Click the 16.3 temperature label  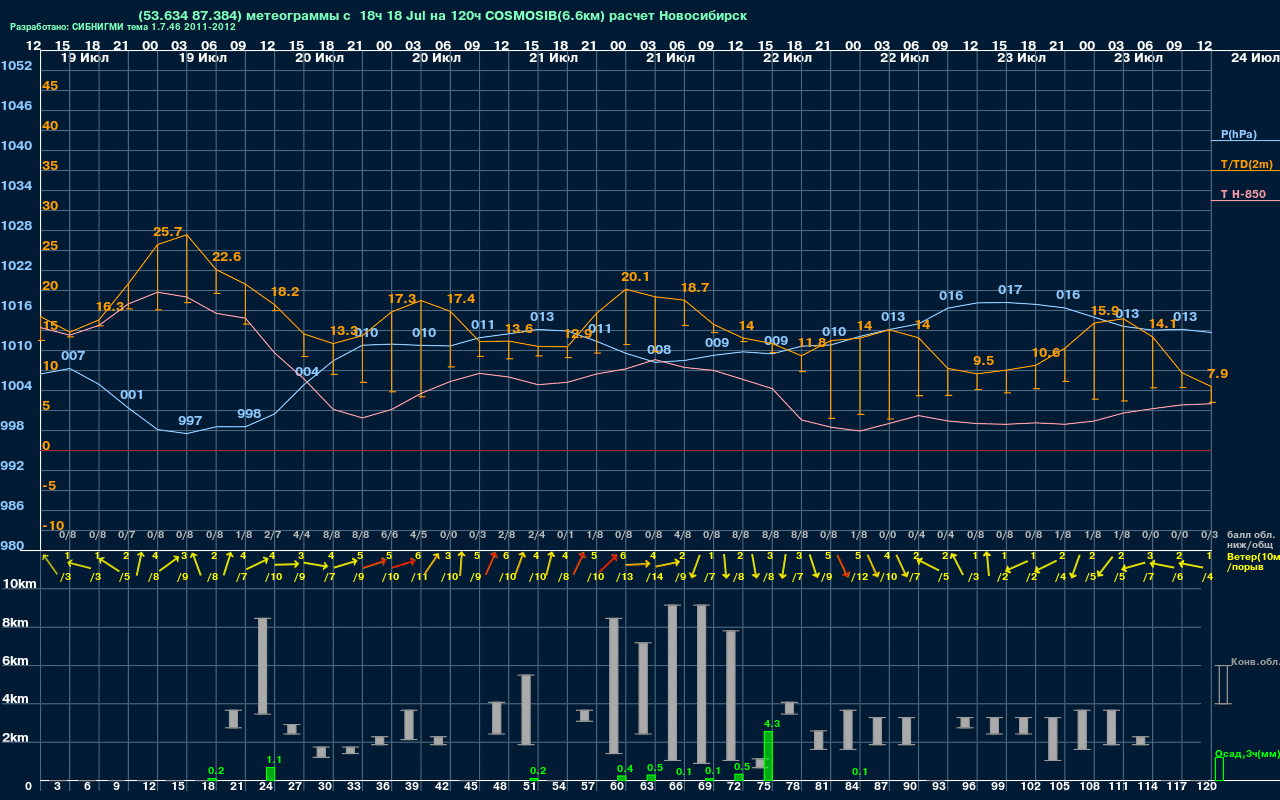pos(110,307)
